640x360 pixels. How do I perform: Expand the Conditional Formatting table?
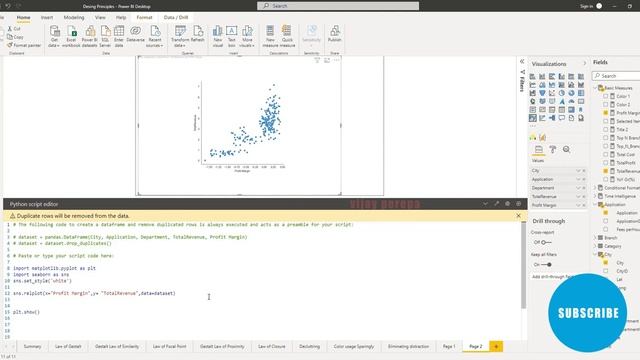pos(595,188)
